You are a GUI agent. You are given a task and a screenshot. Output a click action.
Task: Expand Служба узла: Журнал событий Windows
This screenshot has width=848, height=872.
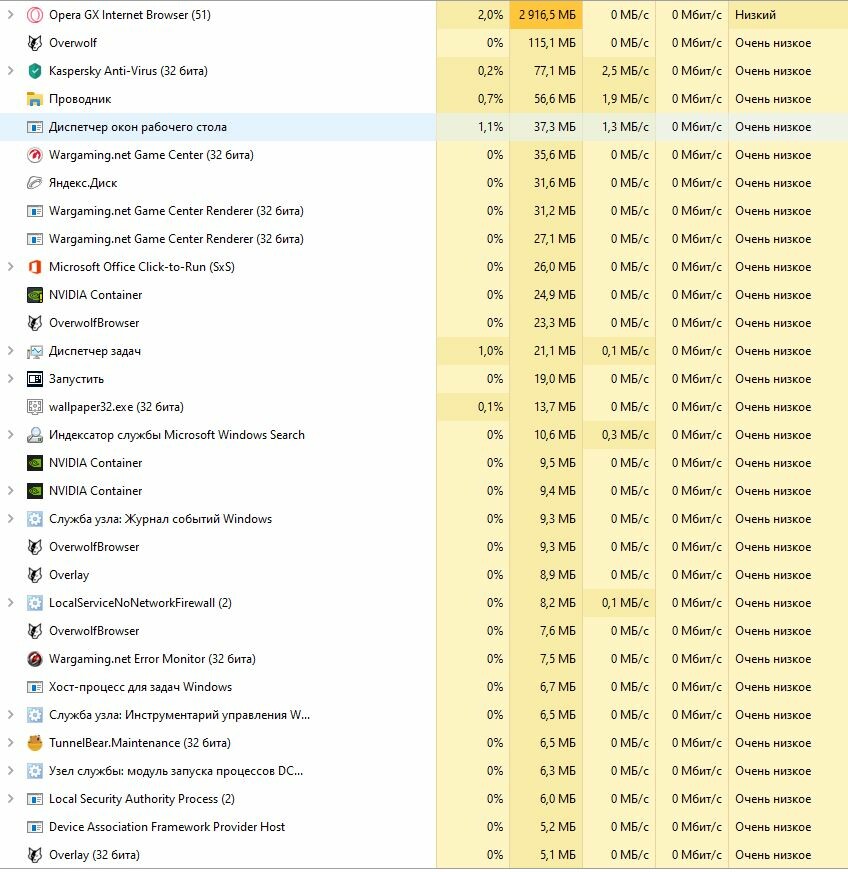point(10,519)
